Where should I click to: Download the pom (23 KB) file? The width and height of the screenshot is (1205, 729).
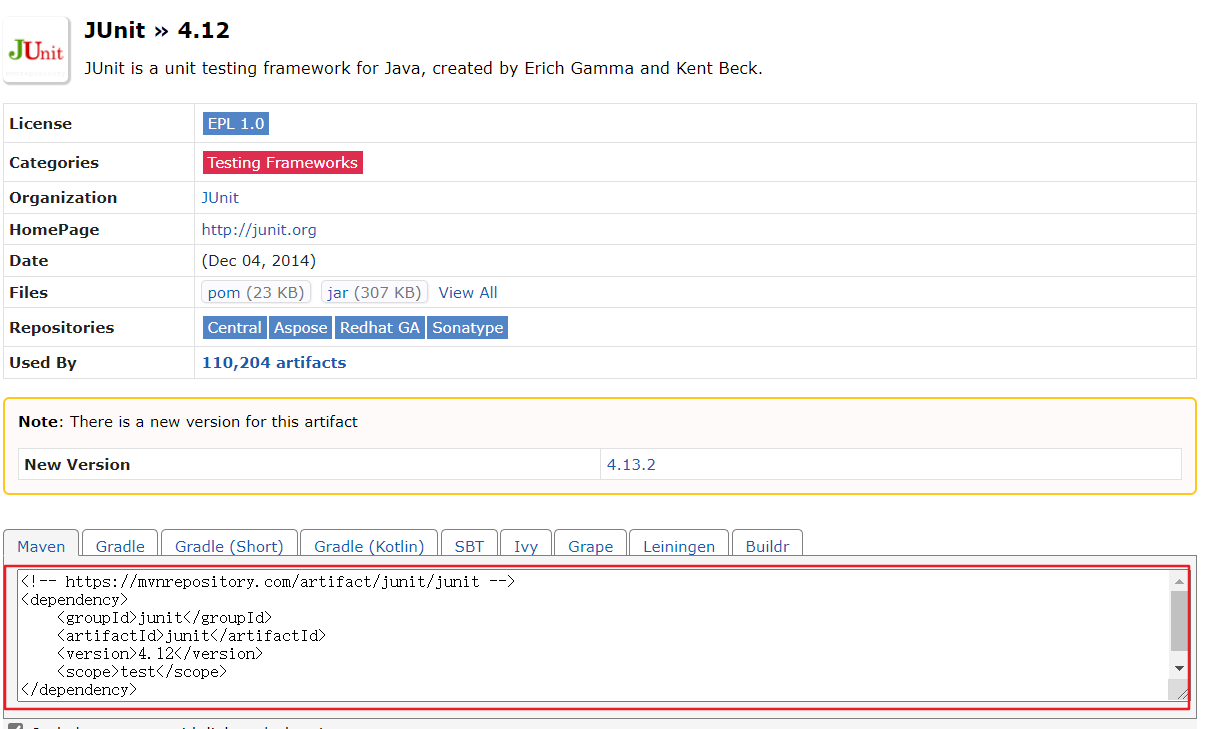pos(256,292)
